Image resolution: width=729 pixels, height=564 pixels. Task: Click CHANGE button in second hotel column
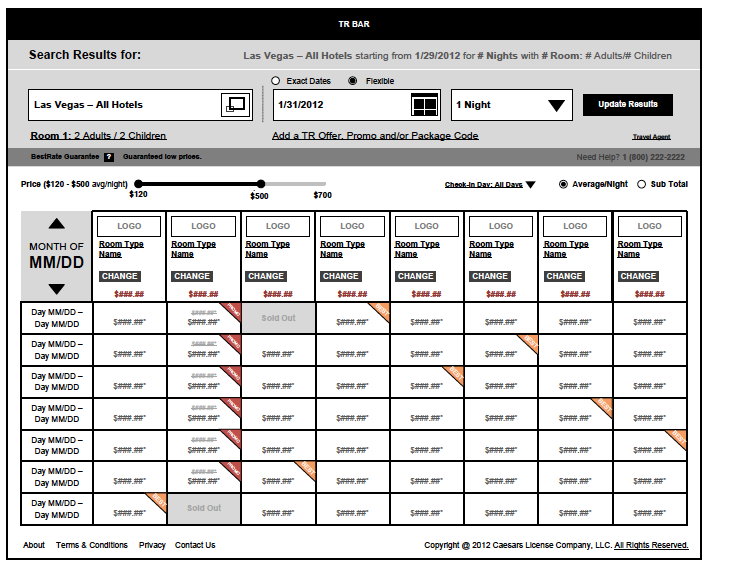click(x=192, y=276)
